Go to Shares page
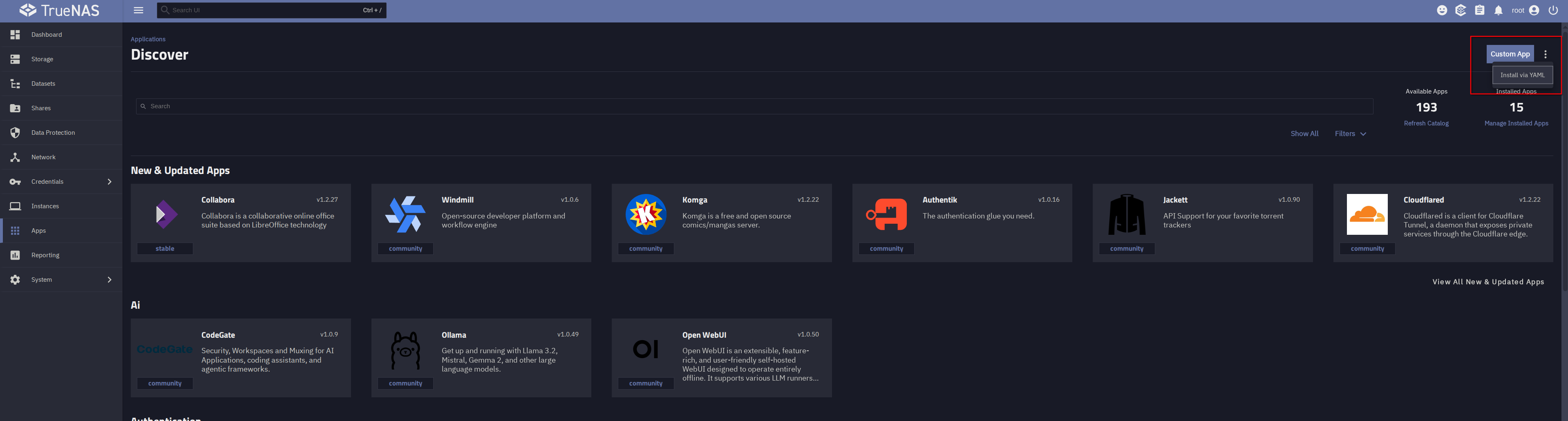 (x=61, y=108)
